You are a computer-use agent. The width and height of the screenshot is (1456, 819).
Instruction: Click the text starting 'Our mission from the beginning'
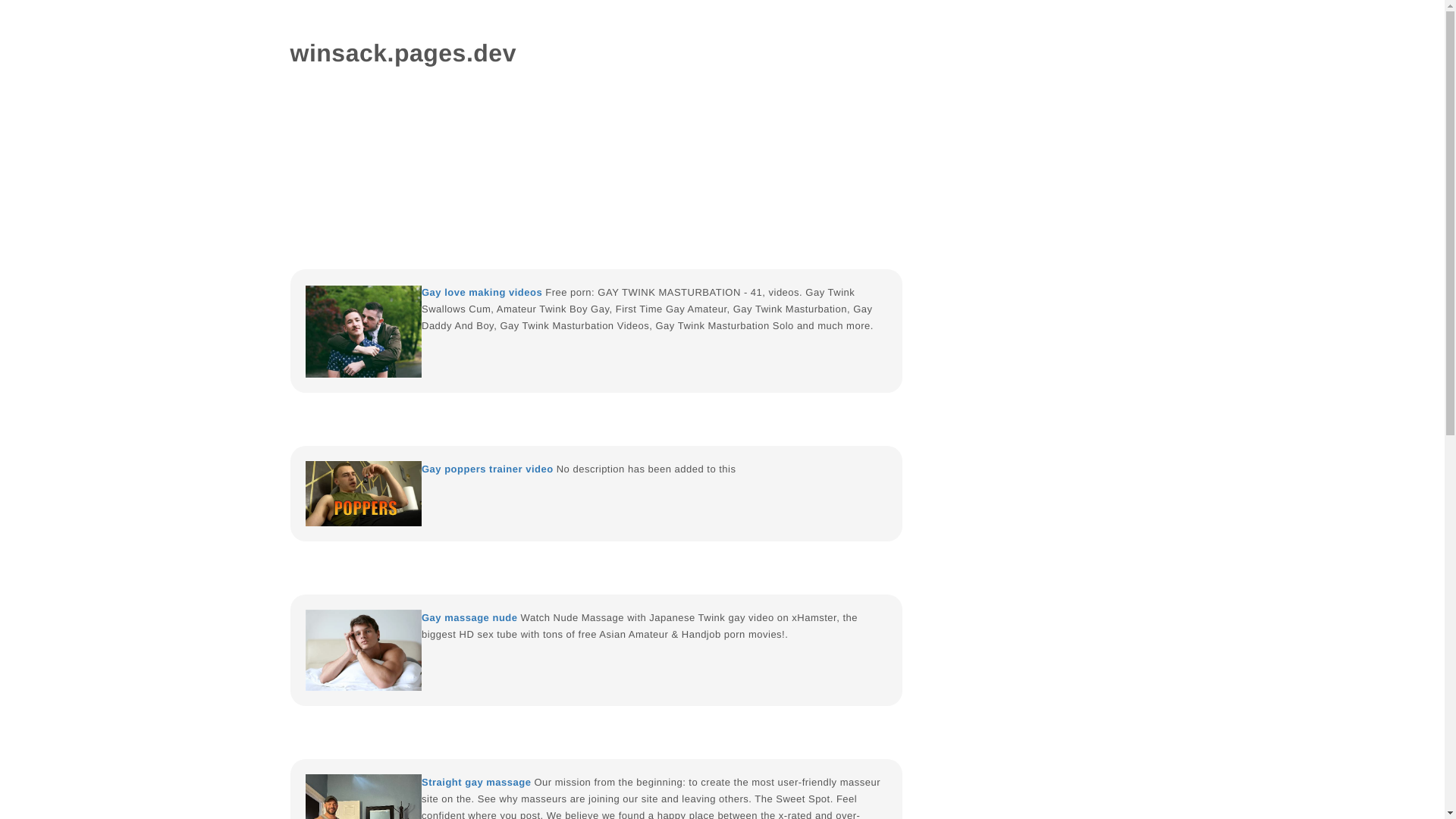(x=651, y=799)
